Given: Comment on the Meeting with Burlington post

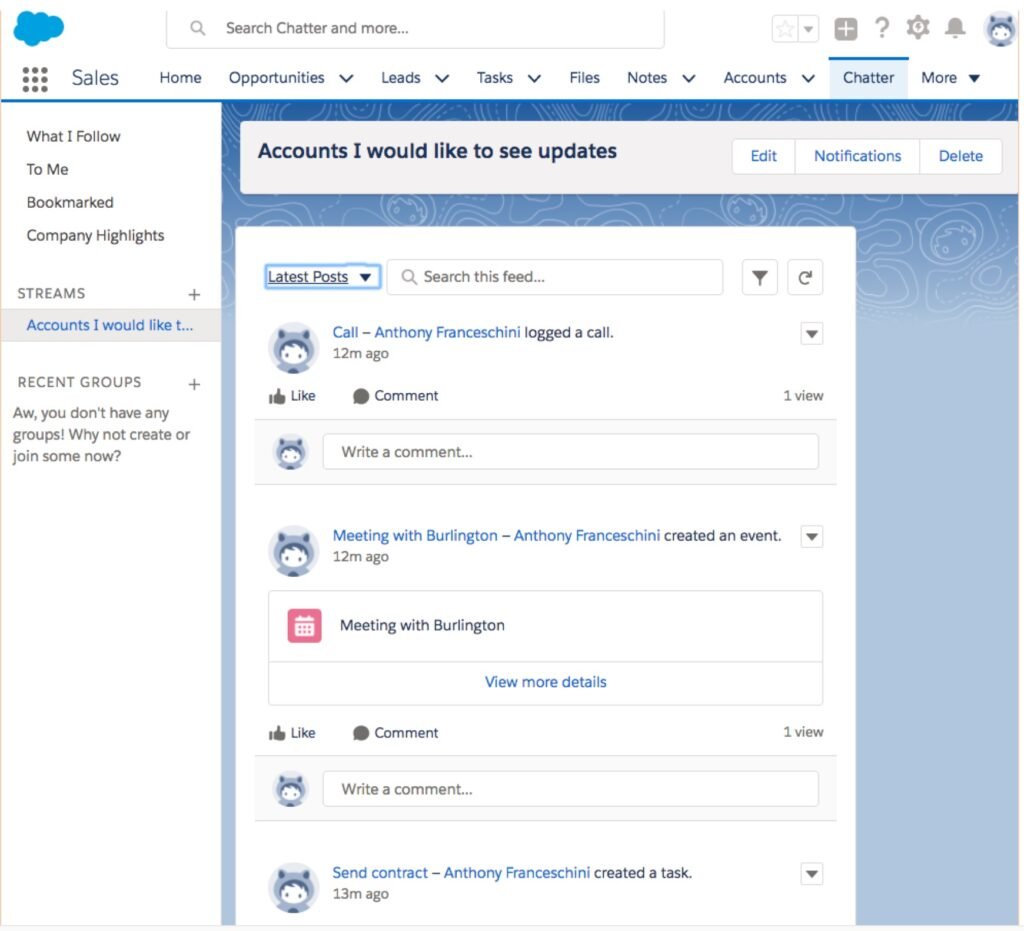Looking at the screenshot, I should click(395, 733).
